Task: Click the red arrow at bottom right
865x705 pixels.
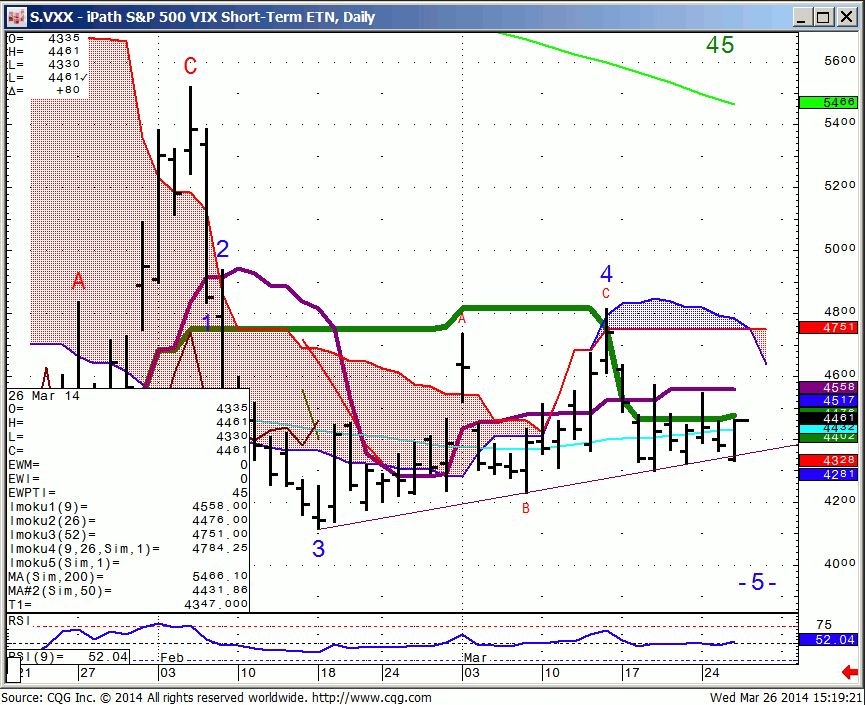Action: point(850,671)
